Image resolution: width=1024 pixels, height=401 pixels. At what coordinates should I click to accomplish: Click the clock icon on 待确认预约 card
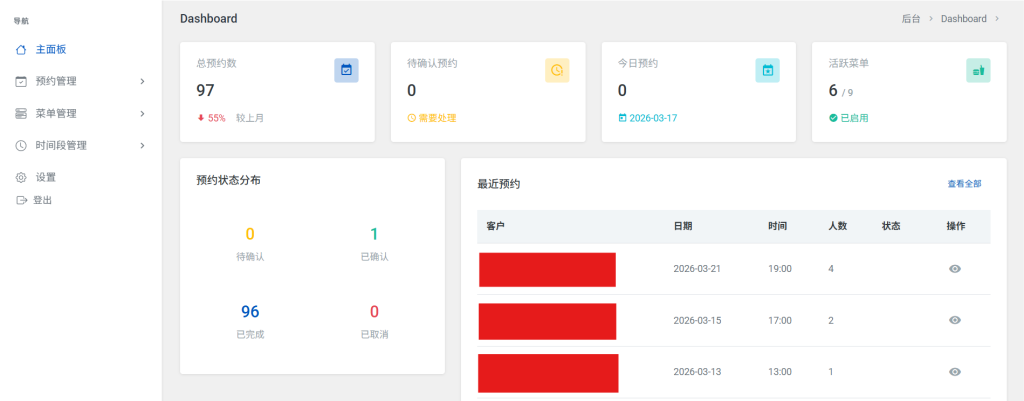tap(557, 70)
